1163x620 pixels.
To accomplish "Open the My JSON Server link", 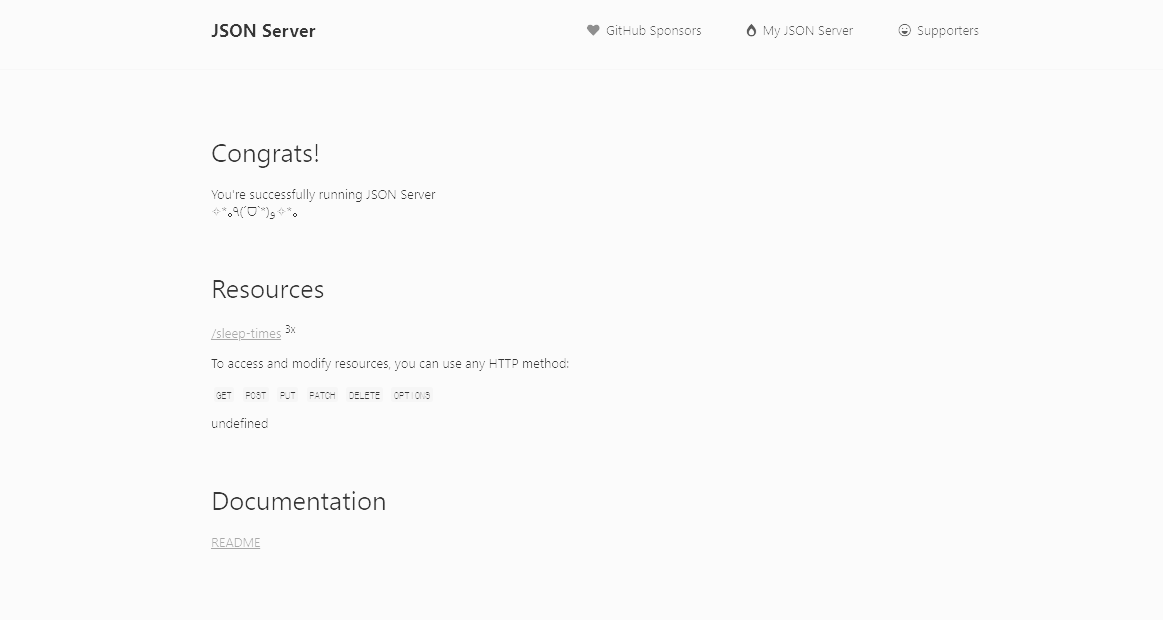I will (800, 30).
